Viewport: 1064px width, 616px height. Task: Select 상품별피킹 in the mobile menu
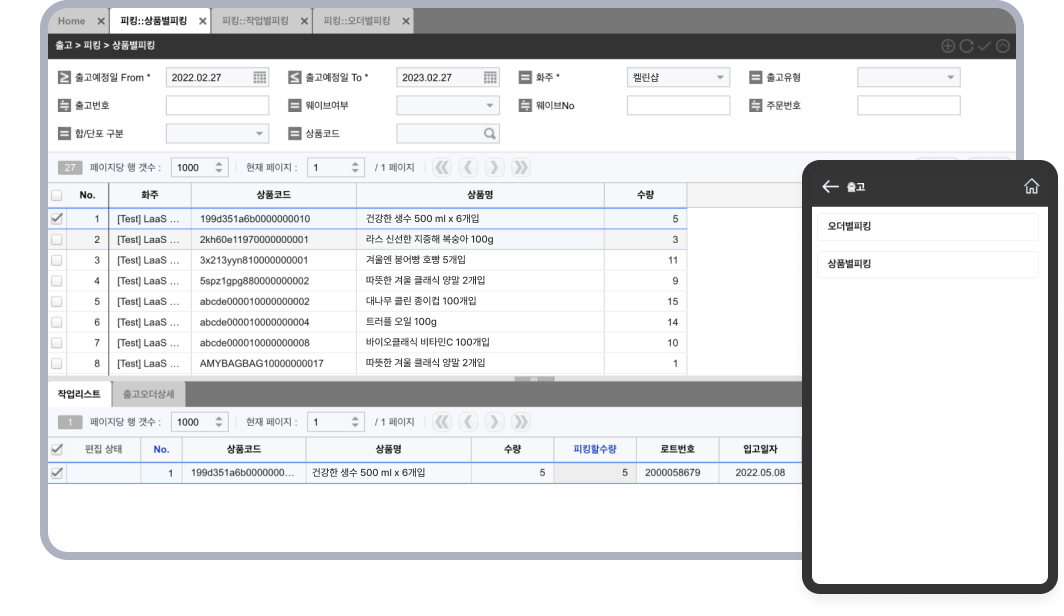(927, 264)
